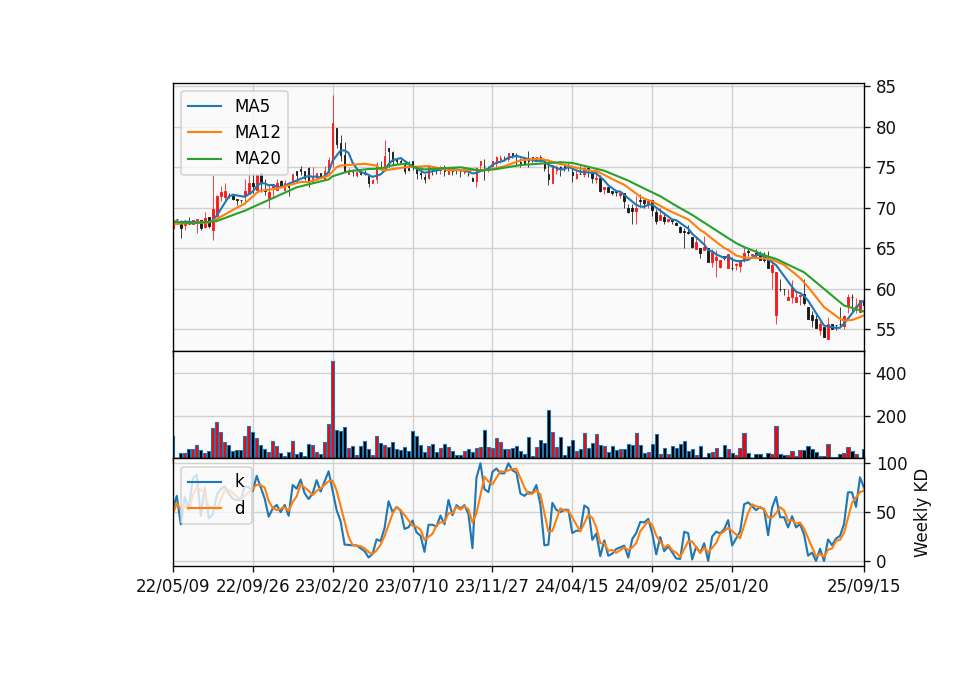The height and width of the screenshot is (690, 960).
Task: Click the 60 price axis label
Action: click(885, 290)
